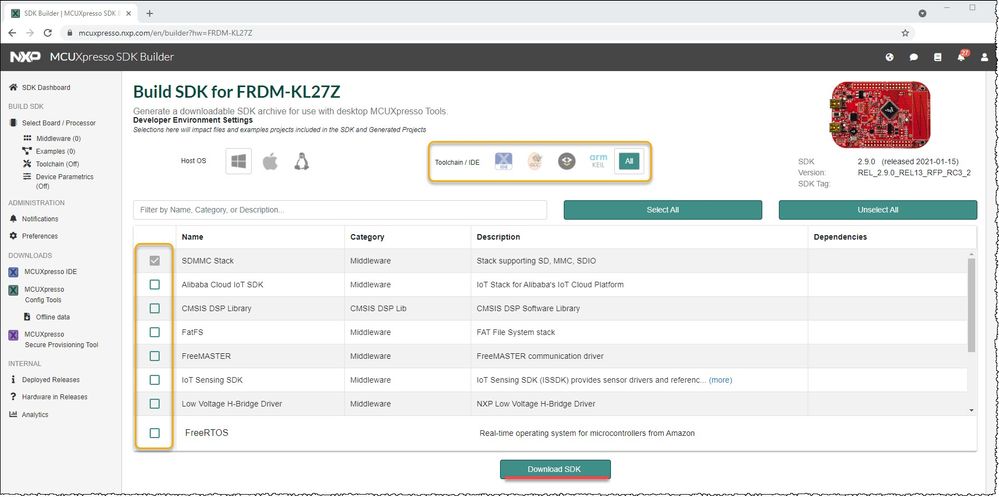Go forward in browser
The width and height of the screenshot is (999, 497).
(30, 32)
